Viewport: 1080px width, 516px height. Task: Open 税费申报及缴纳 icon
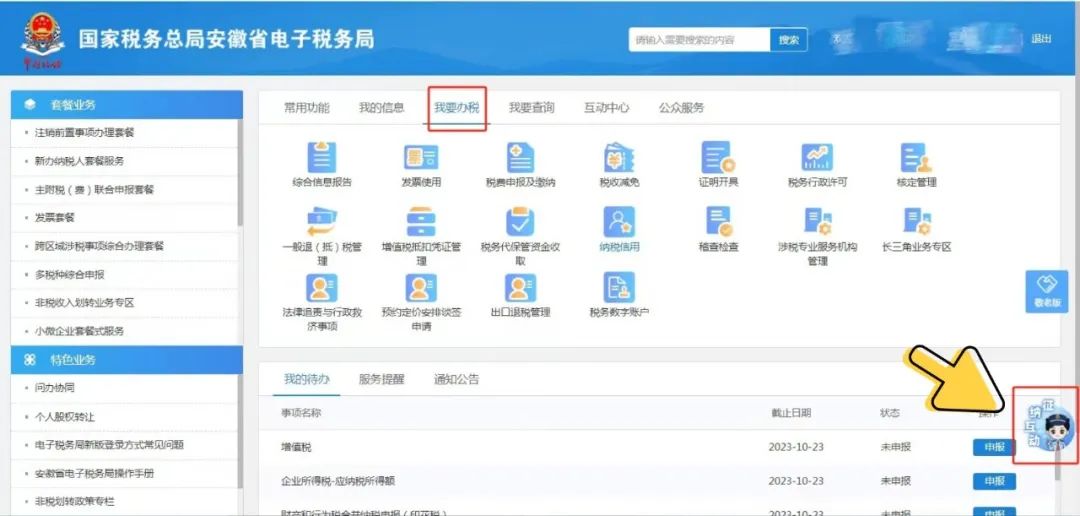tap(520, 159)
